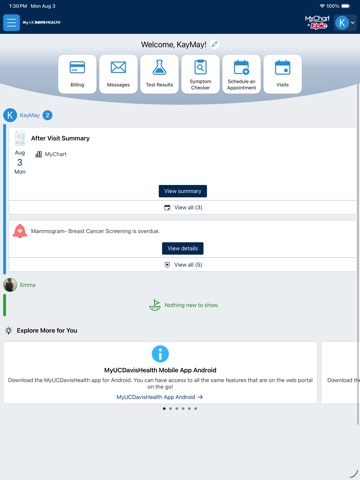Click the MyUCDavisHealth Mobile App Android heading
Screen dimensions: 360x480
coord(160,370)
